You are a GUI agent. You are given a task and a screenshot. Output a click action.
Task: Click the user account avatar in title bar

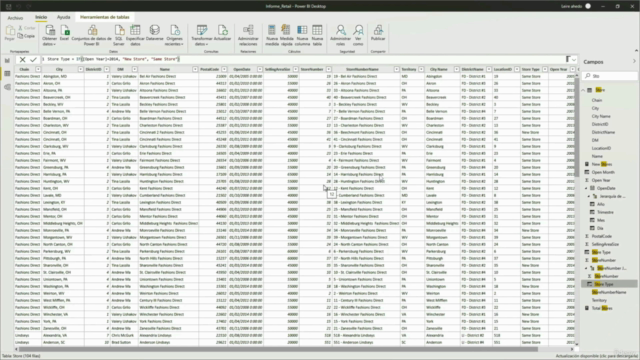pyautogui.click(x=588, y=6)
